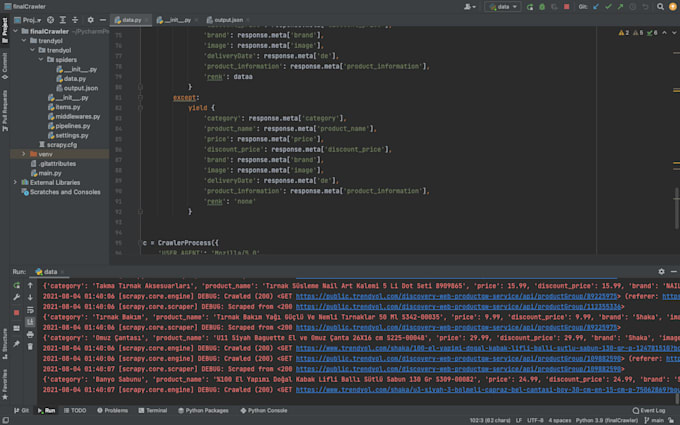Viewport: 680px width, 425px height.
Task: Commit changes with the green Git checkmark
Action: click(608, 7)
